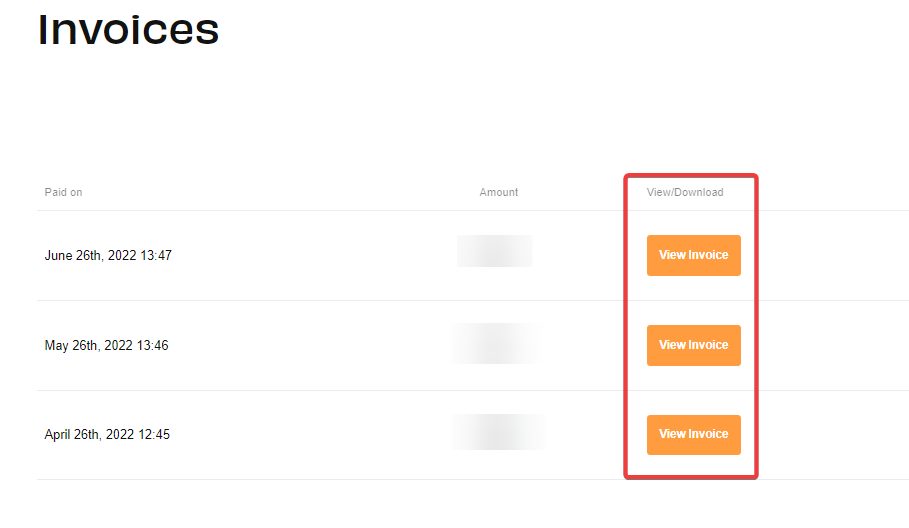Click the Invoices page heading
909x528 pixels.
tap(128, 30)
